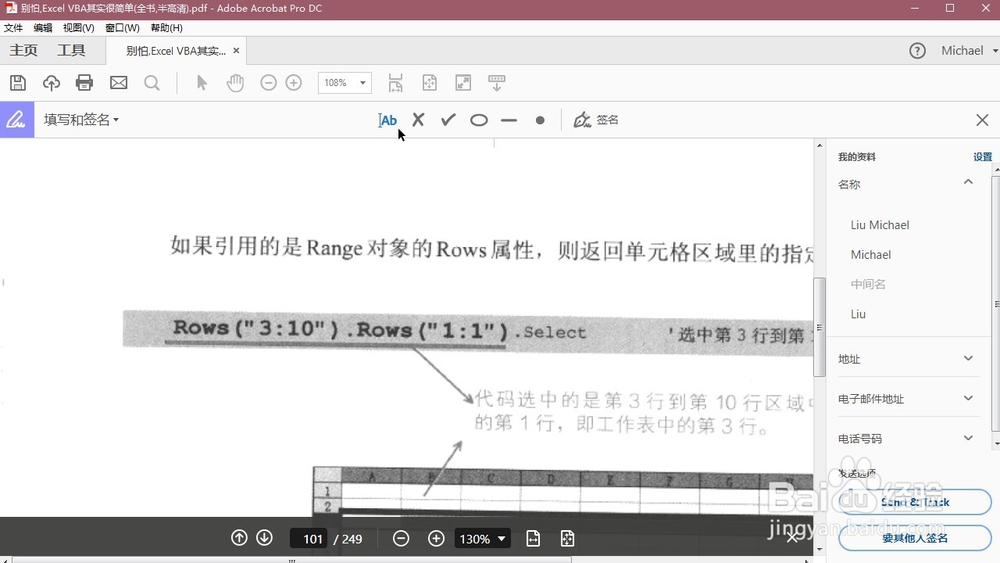
Task: Enter full screen mode icon
Action: click(463, 83)
